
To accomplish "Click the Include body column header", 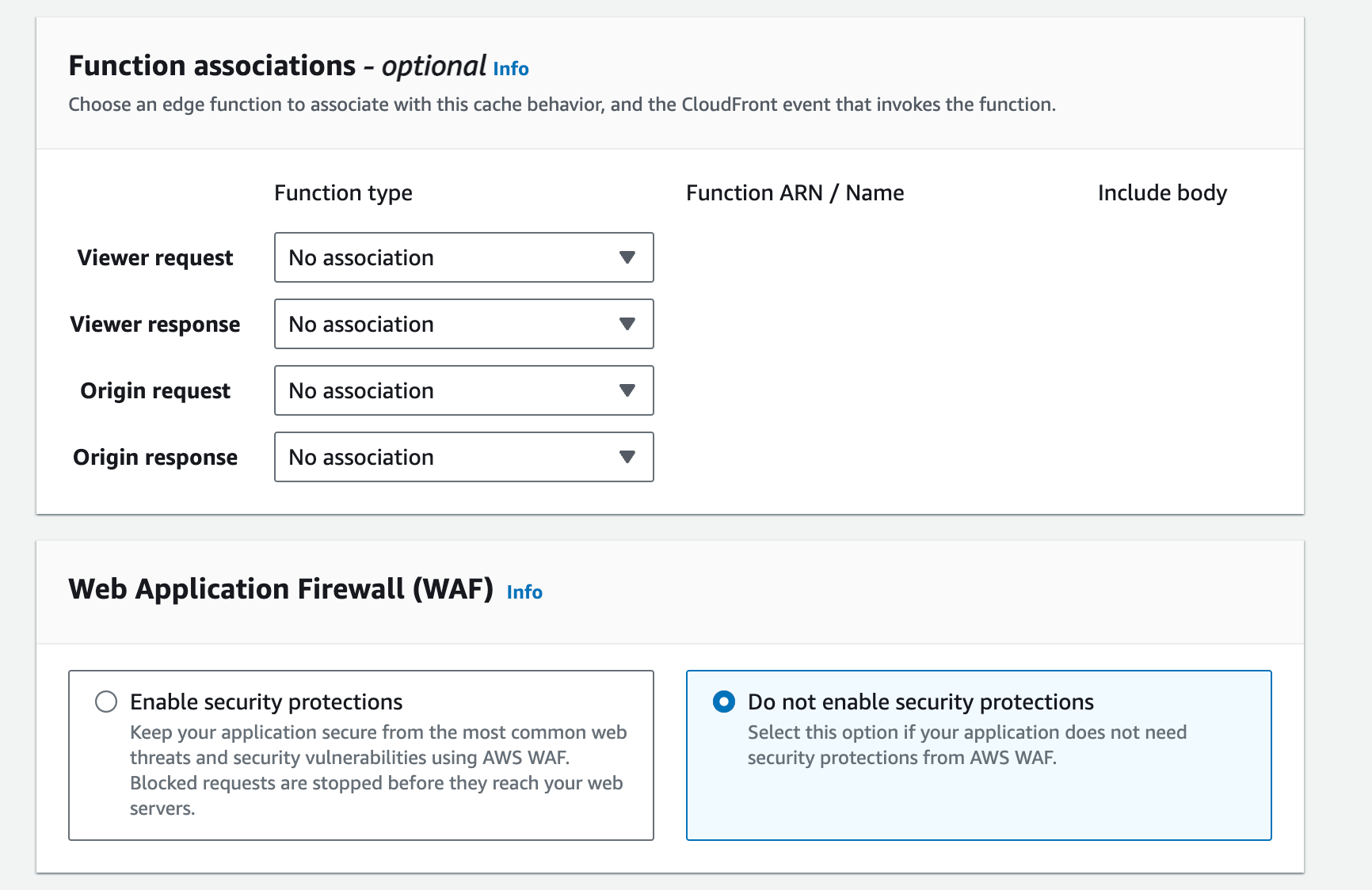I will pos(1162,193).
